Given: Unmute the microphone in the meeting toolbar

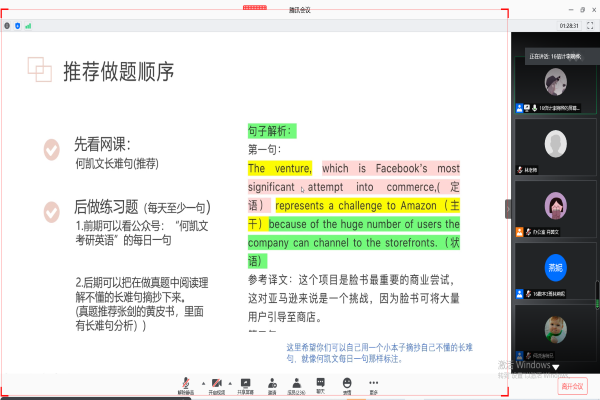Looking at the screenshot, I should tap(184, 382).
